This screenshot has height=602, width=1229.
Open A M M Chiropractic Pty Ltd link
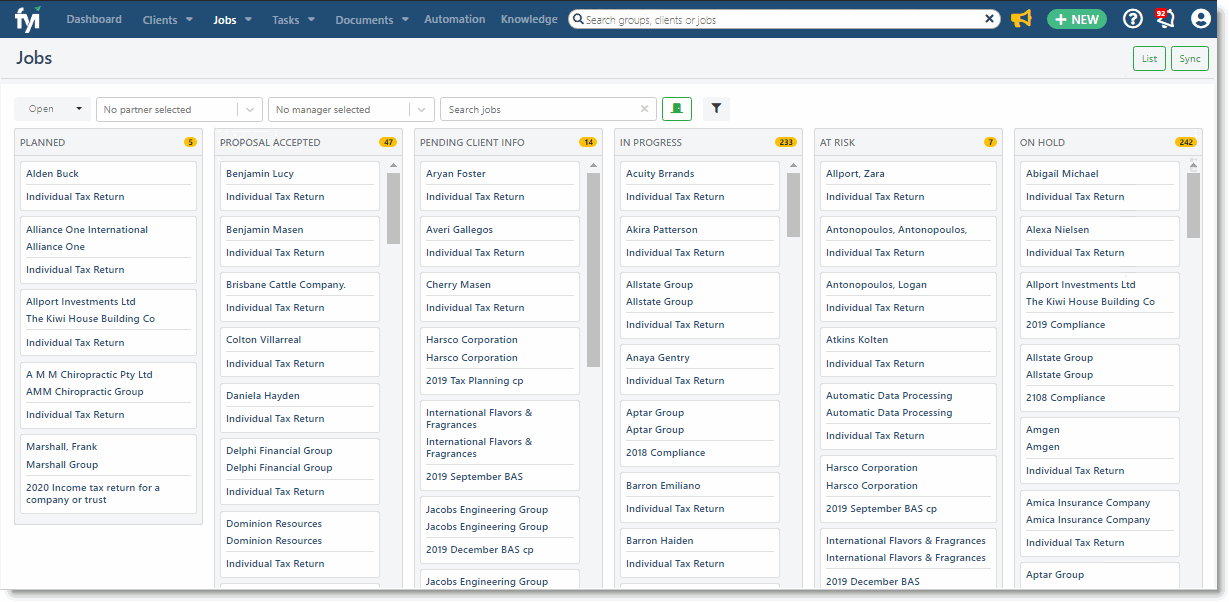coord(89,374)
